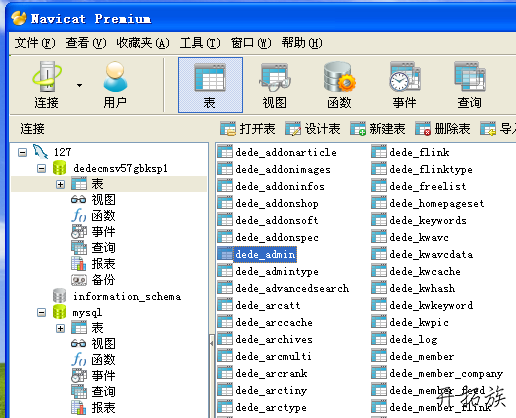Click Open Table (打开表) button
This screenshot has width=516, height=418.
point(247,129)
